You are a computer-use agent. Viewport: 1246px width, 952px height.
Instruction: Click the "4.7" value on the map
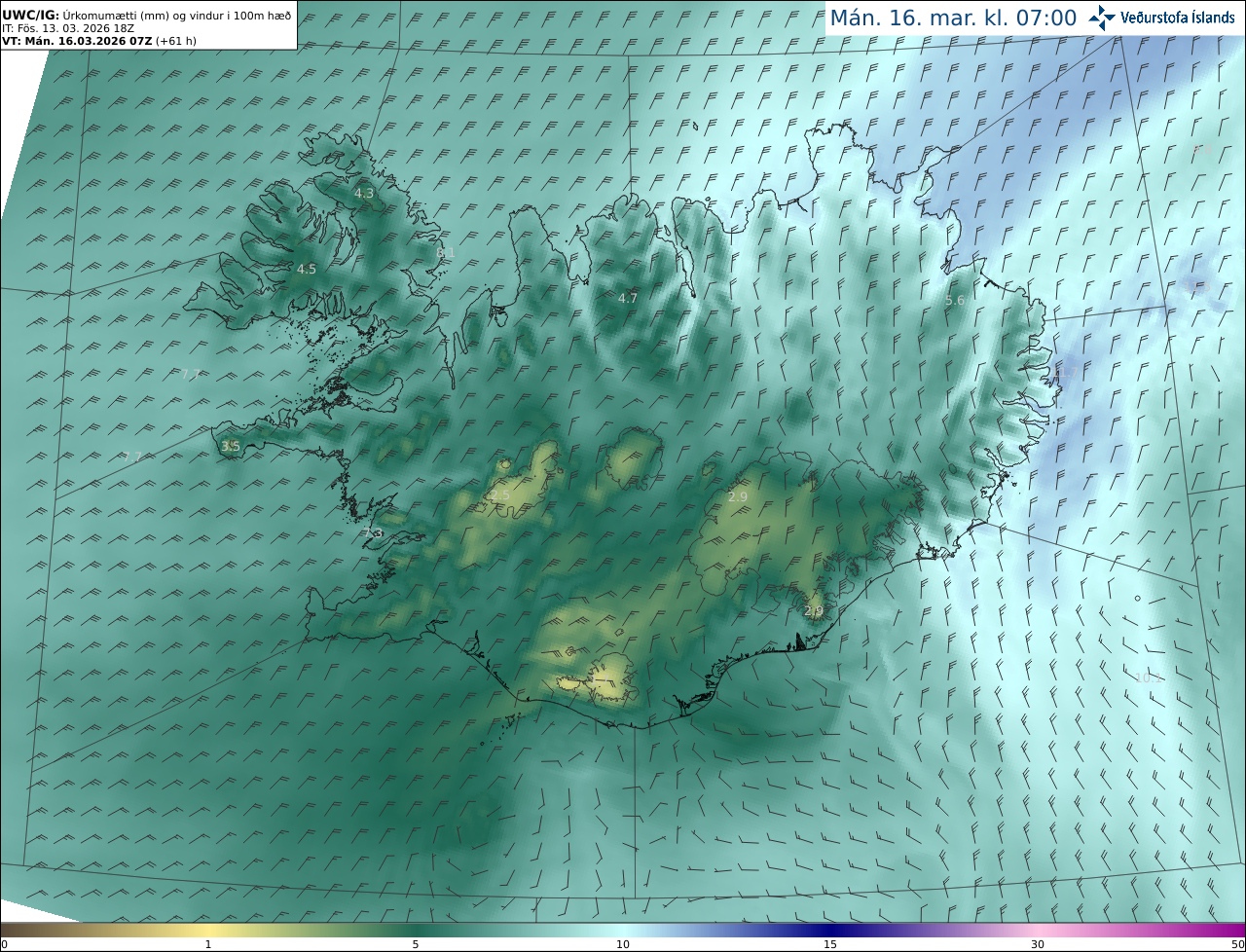(628, 299)
